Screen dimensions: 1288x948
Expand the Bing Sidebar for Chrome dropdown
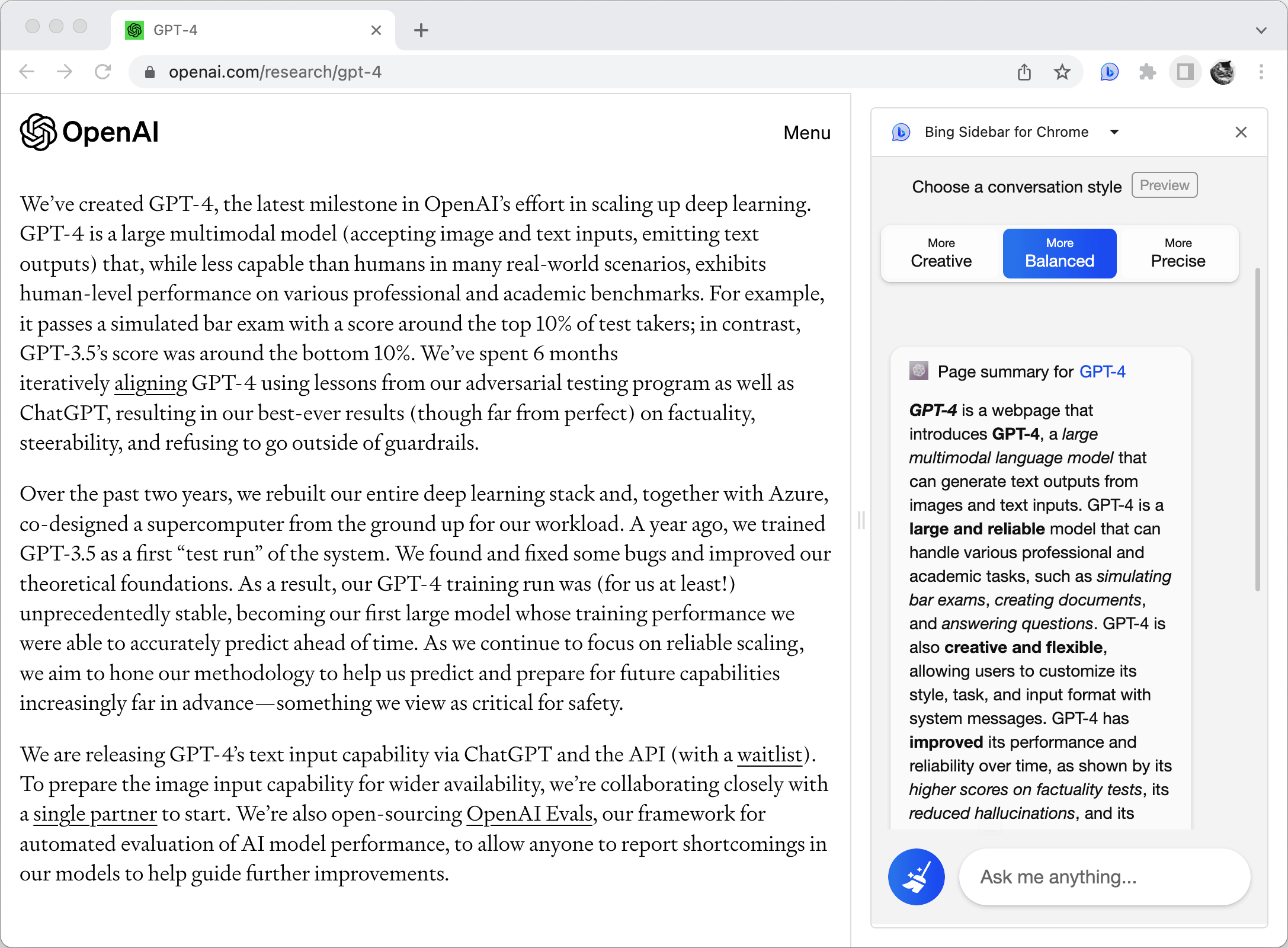1114,132
